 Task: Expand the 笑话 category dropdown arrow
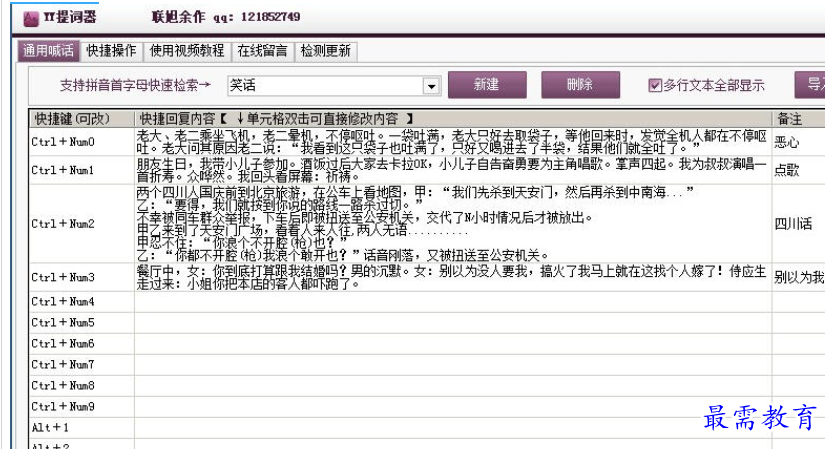pos(431,86)
